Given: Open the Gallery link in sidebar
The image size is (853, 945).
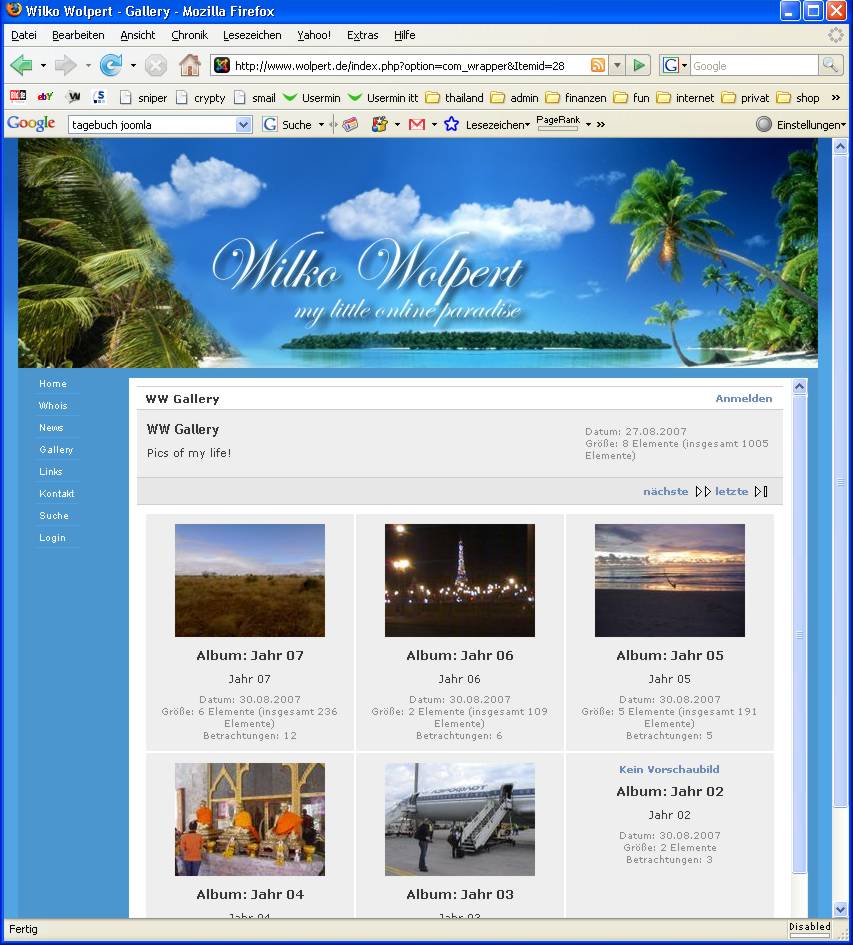Looking at the screenshot, I should [56, 450].
